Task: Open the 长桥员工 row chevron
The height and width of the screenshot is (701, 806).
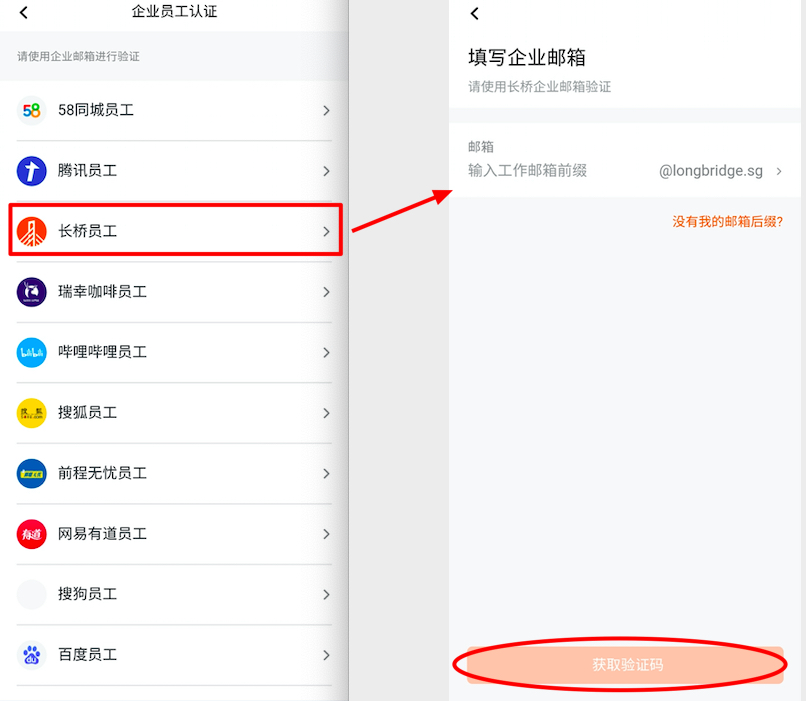Action: point(326,232)
